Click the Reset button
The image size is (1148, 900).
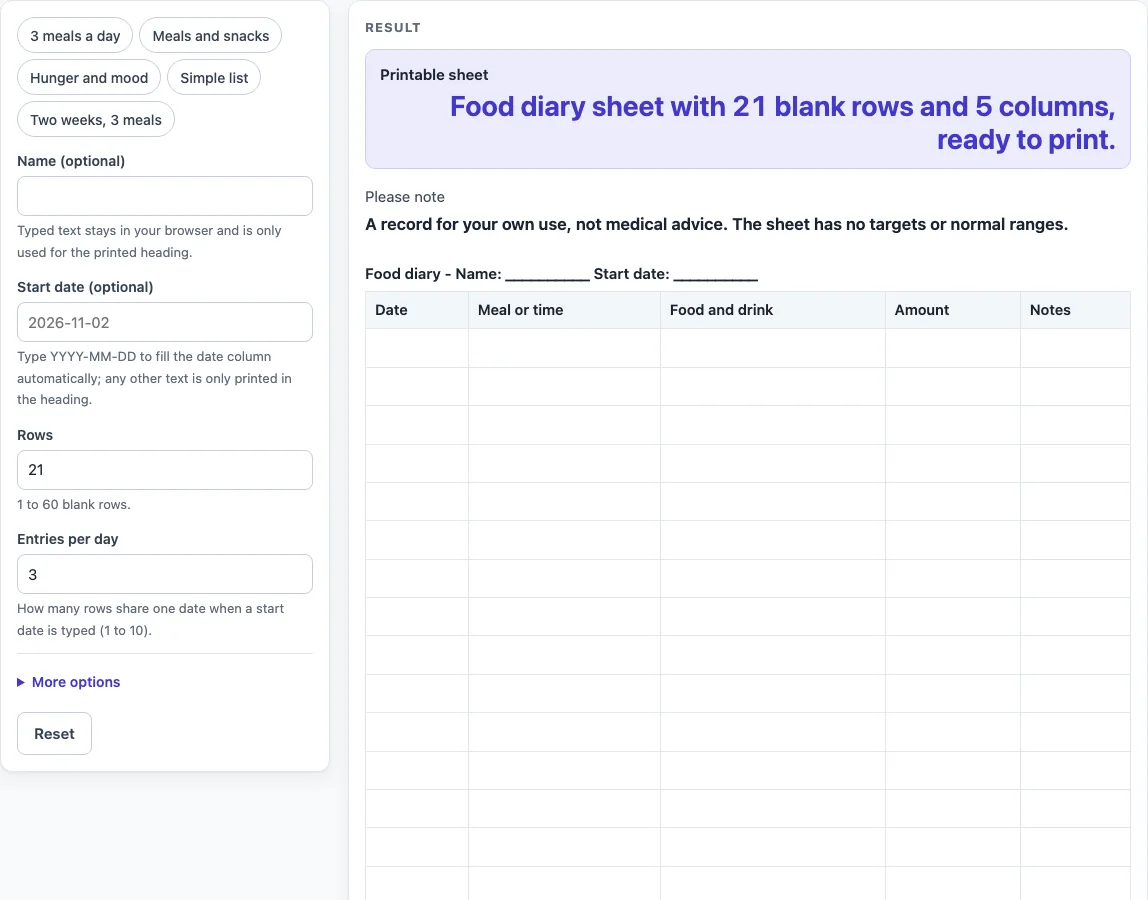(54, 734)
